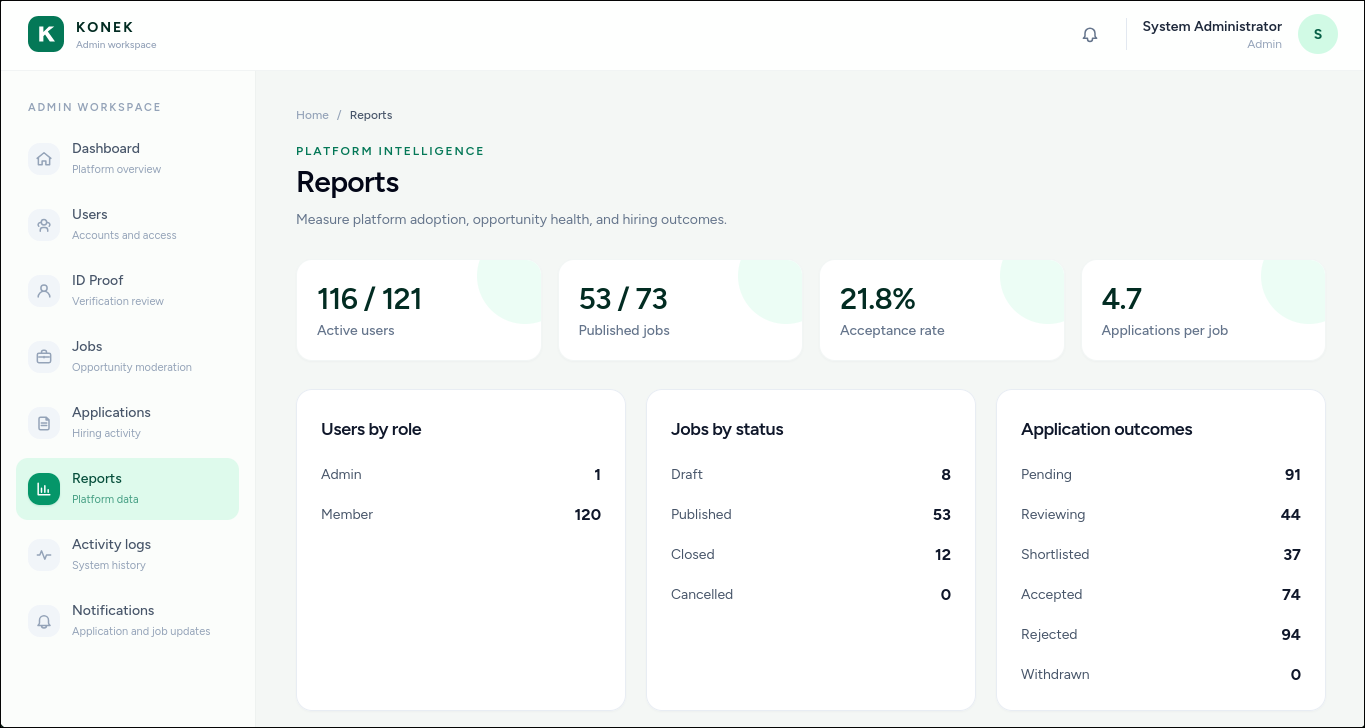
Task: Click the Application outcomes heading
Action: 1107,429
